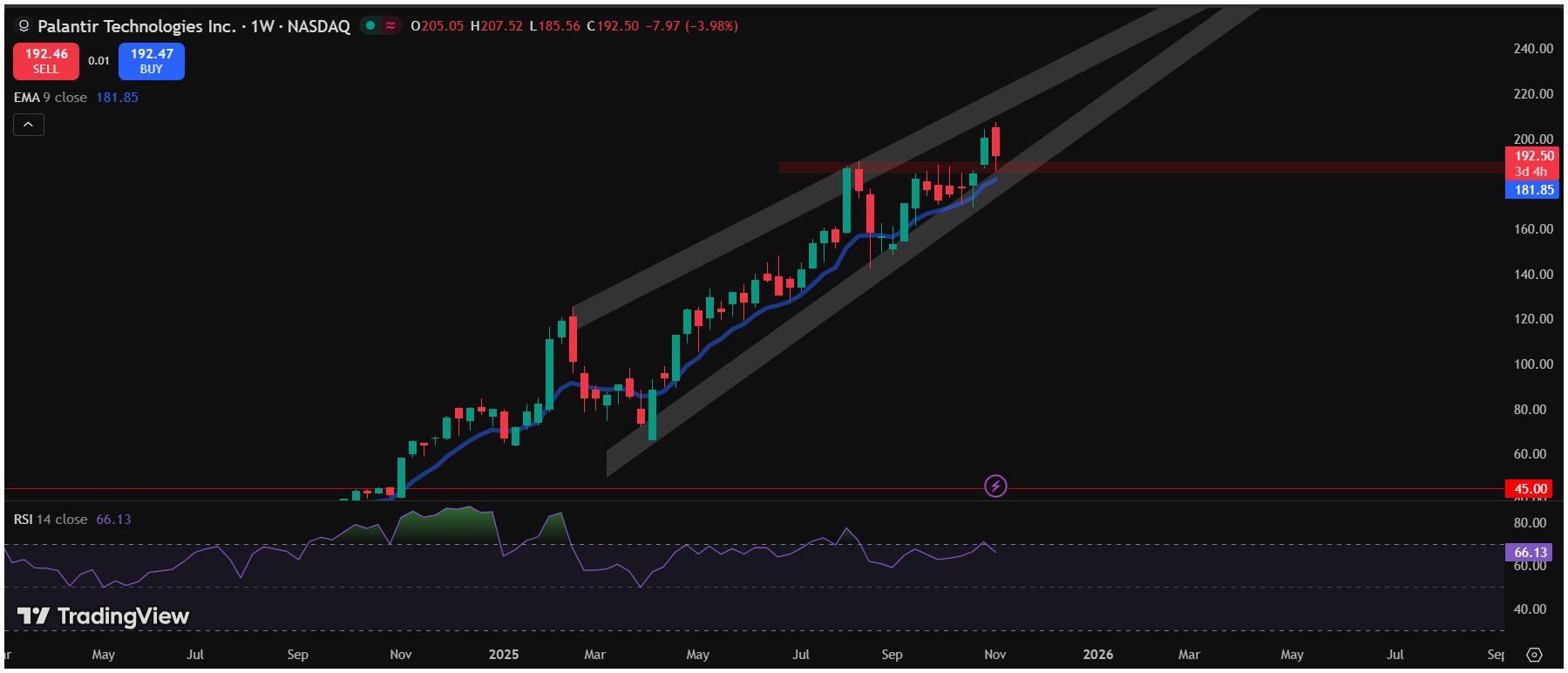Click the red 45.00 price axis label
Viewport: 1568px width, 673px height.
point(1530,489)
